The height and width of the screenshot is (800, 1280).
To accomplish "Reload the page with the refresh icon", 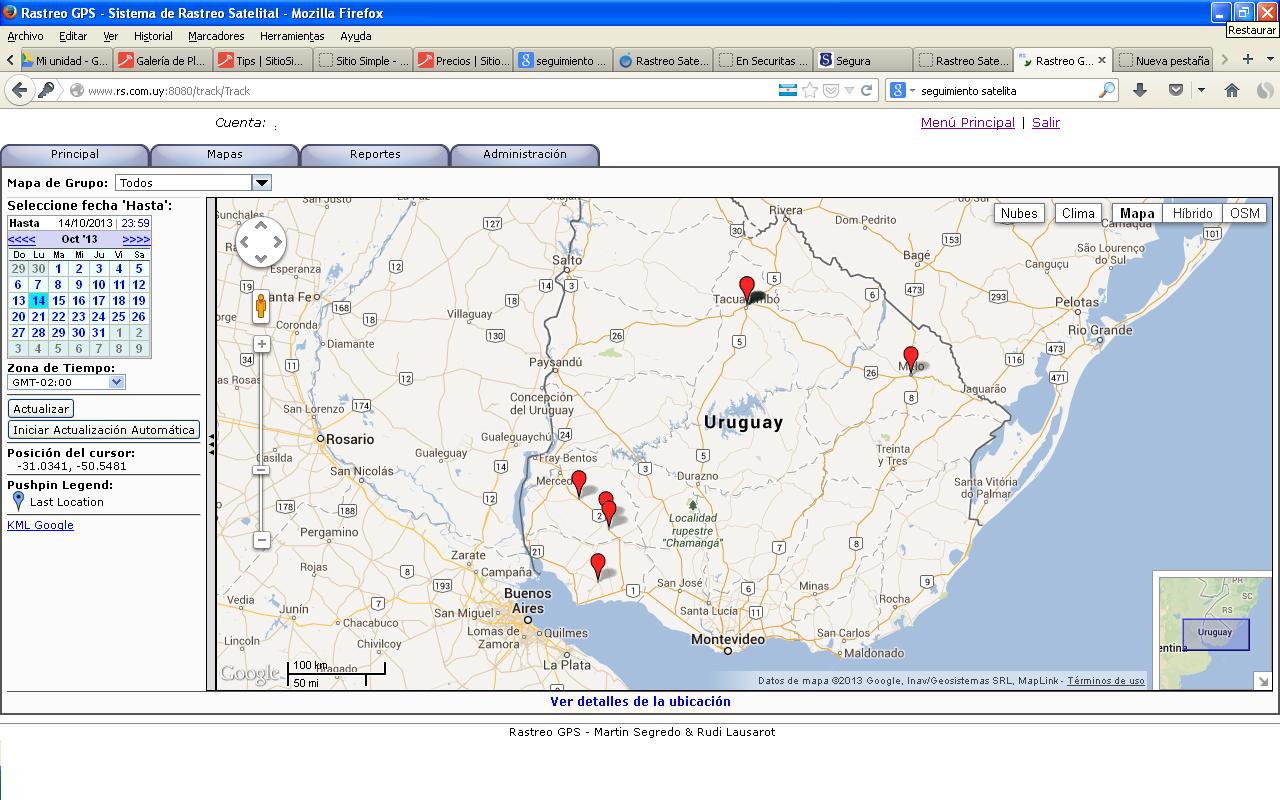I will coord(867,90).
